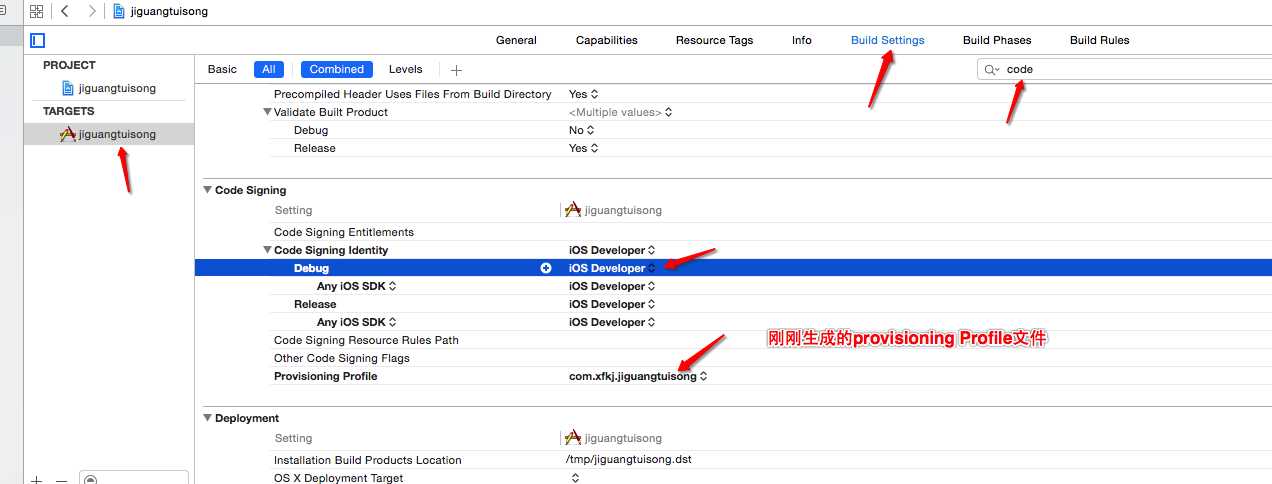Open the Provisioning Profile com.xfkj.jiguangtuisong dropdown

coord(638,376)
